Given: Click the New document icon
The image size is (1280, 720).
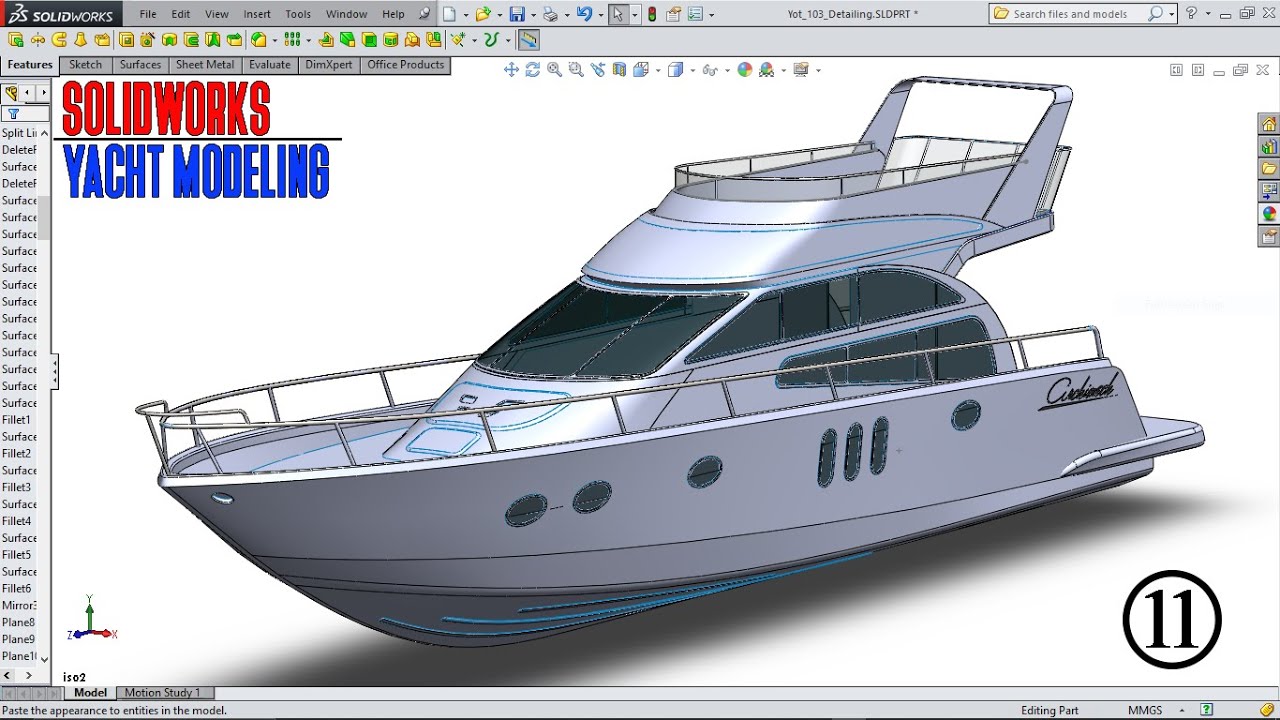Looking at the screenshot, I should click(450, 14).
